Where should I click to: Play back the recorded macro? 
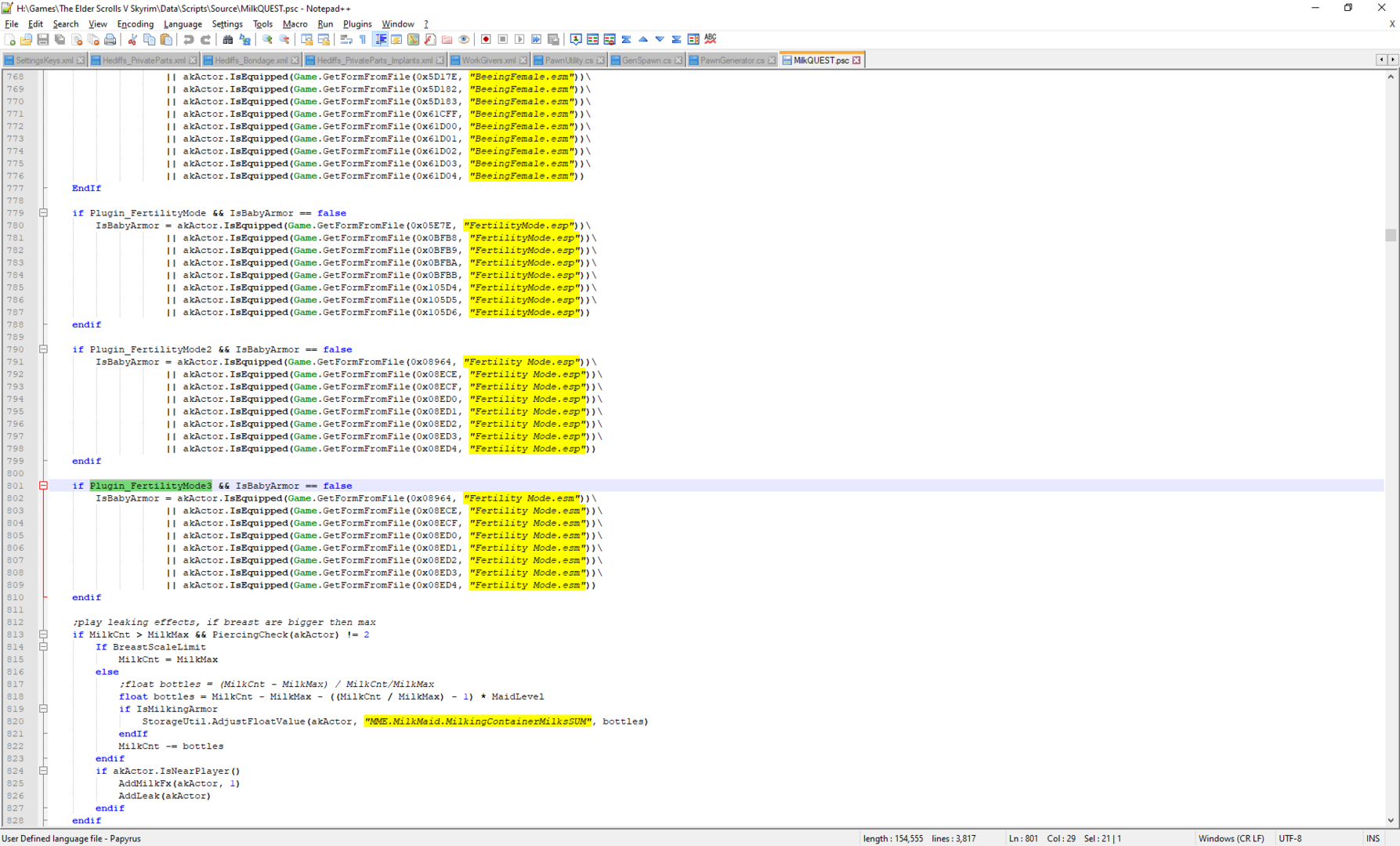[519, 39]
